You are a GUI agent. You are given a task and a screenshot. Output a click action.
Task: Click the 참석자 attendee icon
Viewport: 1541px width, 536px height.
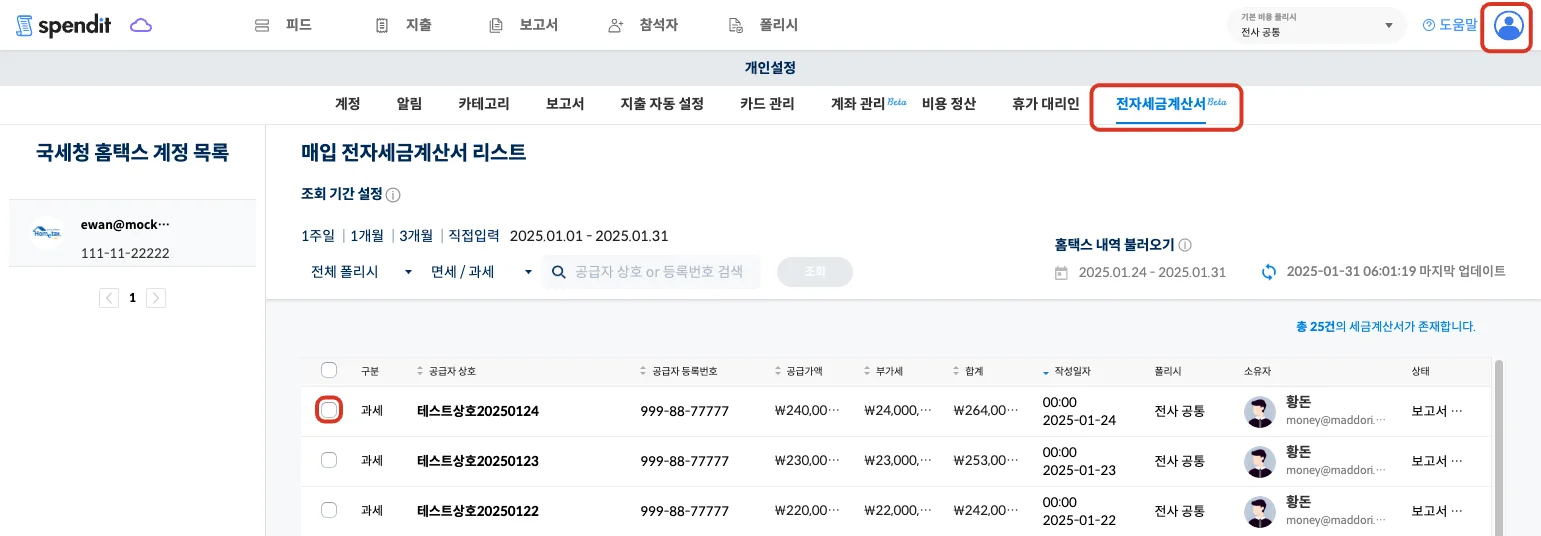tap(616, 26)
